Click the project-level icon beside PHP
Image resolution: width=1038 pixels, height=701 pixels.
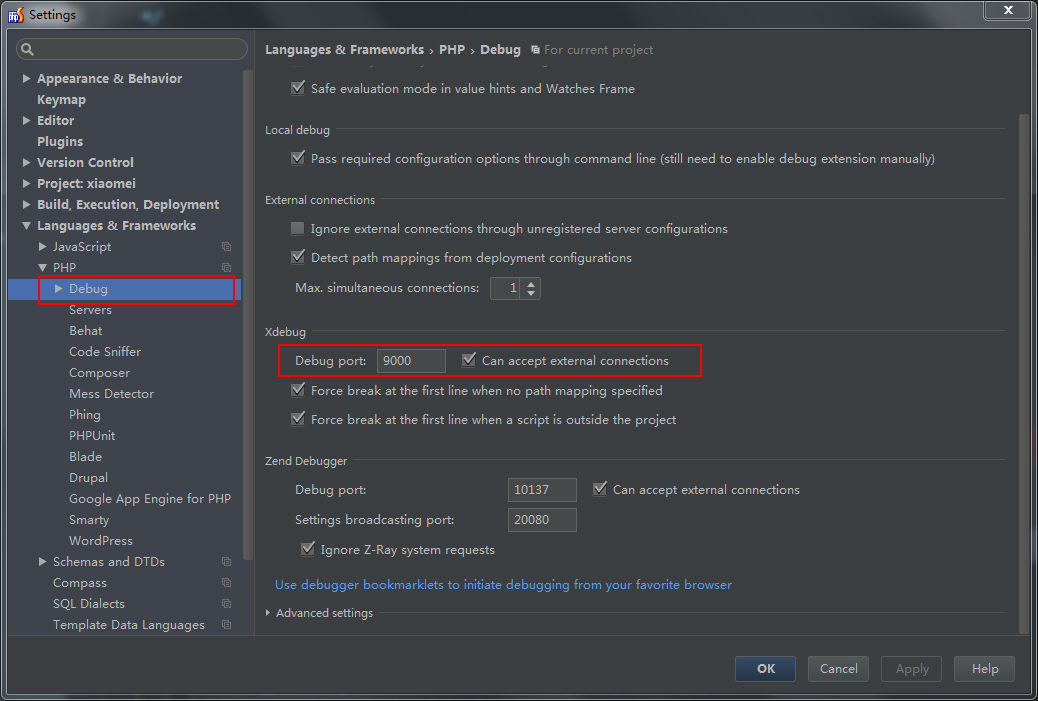click(x=227, y=268)
